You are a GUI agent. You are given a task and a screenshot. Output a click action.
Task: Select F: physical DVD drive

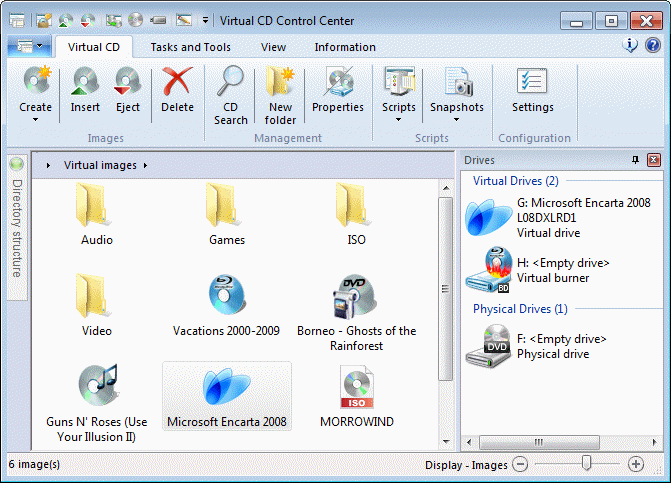tap(537, 347)
